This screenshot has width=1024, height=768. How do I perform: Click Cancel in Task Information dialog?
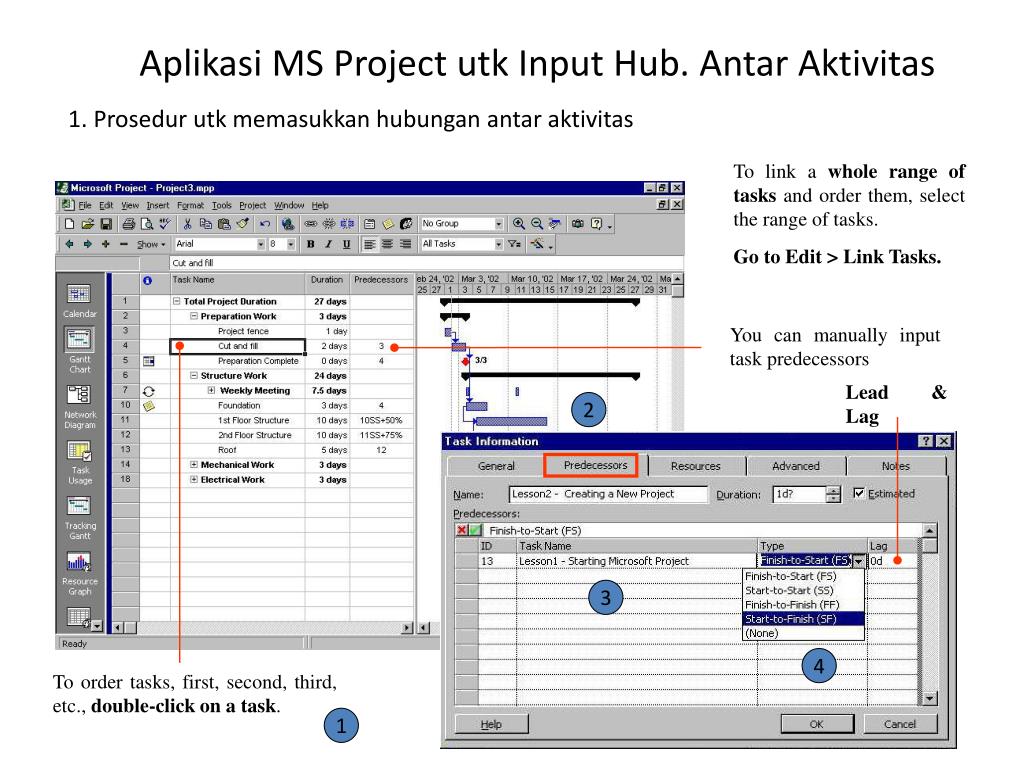click(x=900, y=724)
